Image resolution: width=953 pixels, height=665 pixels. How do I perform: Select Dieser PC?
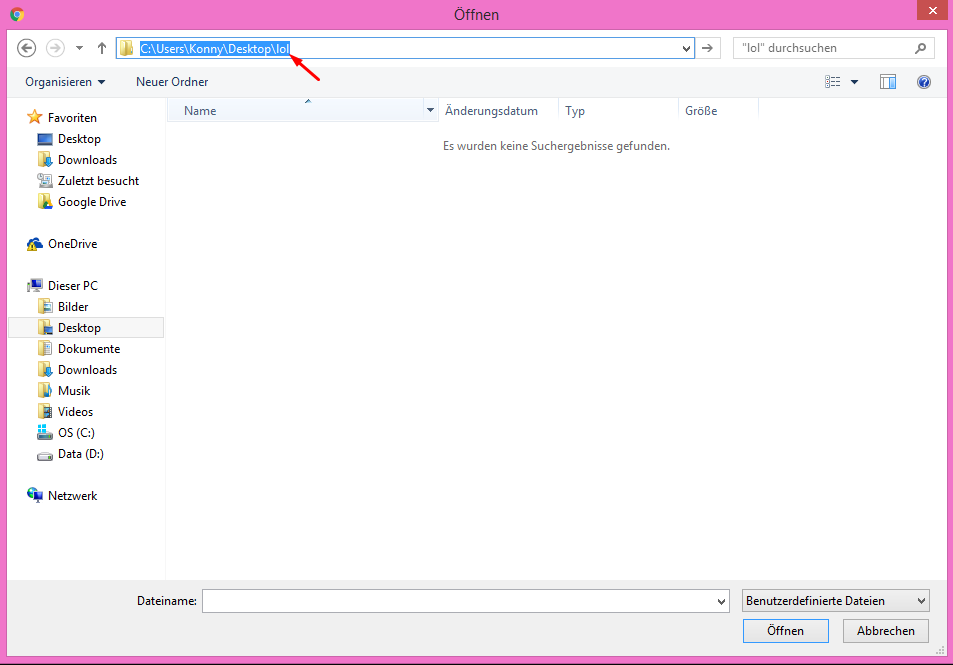[x=72, y=286]
